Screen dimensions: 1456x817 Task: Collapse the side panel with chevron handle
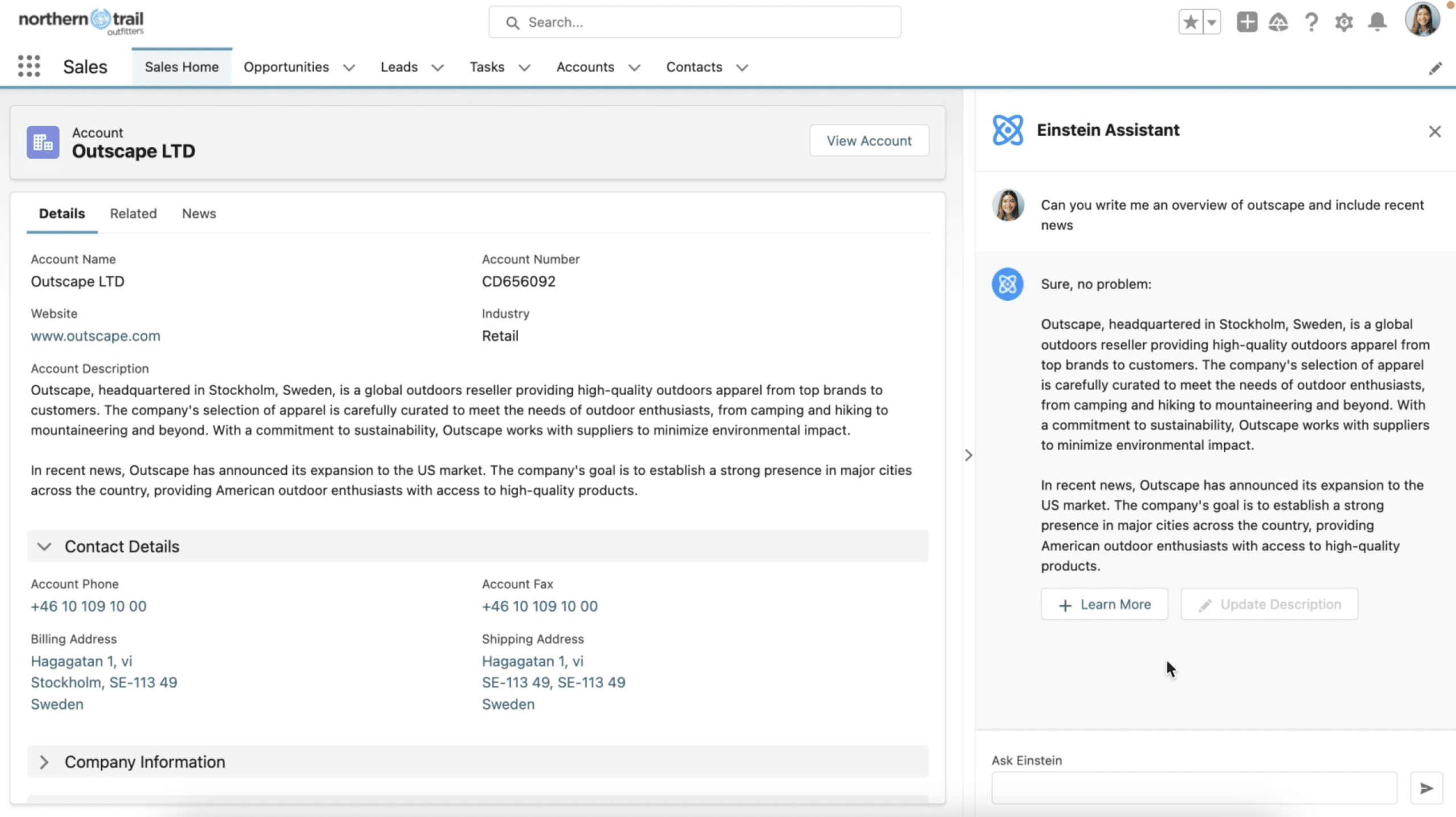(969, 455)
